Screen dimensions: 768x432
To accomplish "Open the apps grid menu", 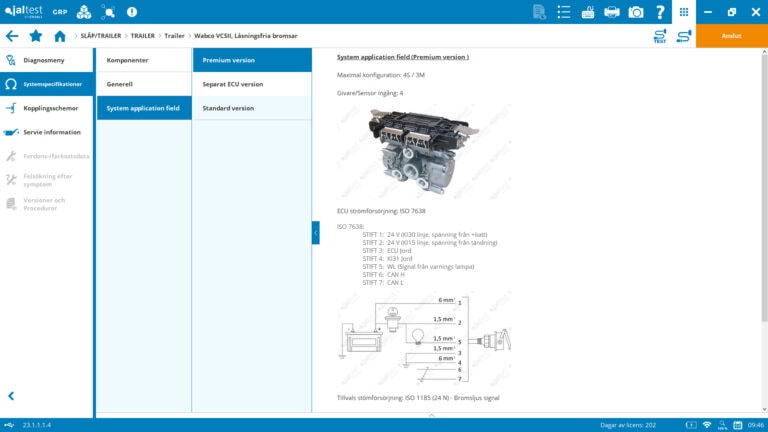I will pos(684,12).
